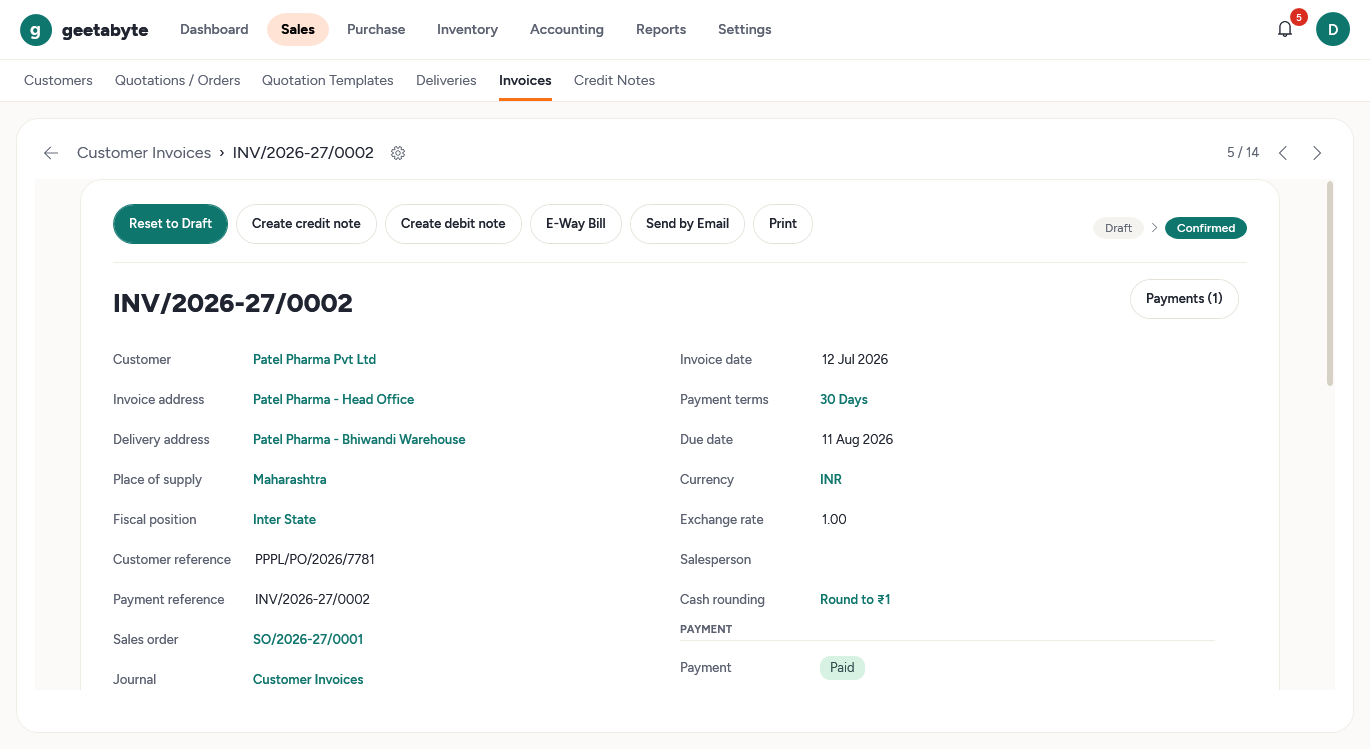Click Customer Invoices breadcrumb link
This screenshot has height=749, width=1370.
point(144,153)
